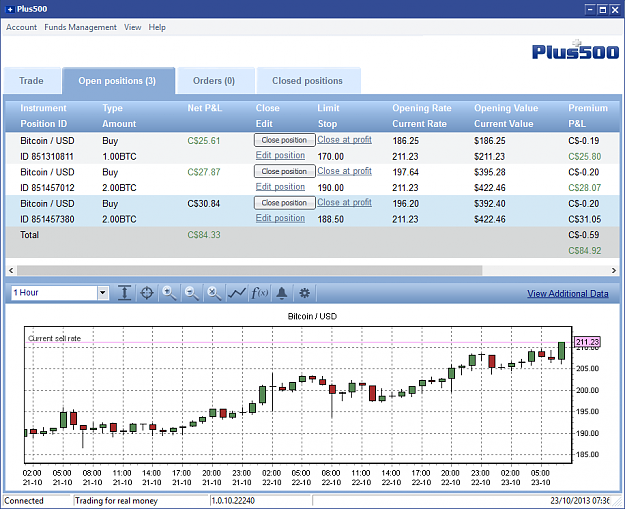625x509 pixels.
Task: Maximize the Plus500 window
Action: [x=603, y=9]
